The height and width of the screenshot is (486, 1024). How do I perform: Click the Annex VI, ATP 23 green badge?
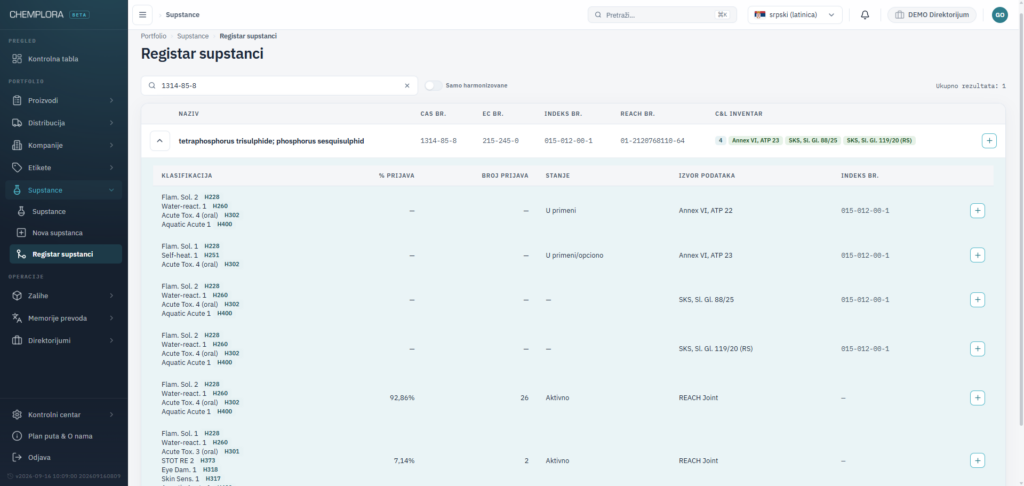756,140
